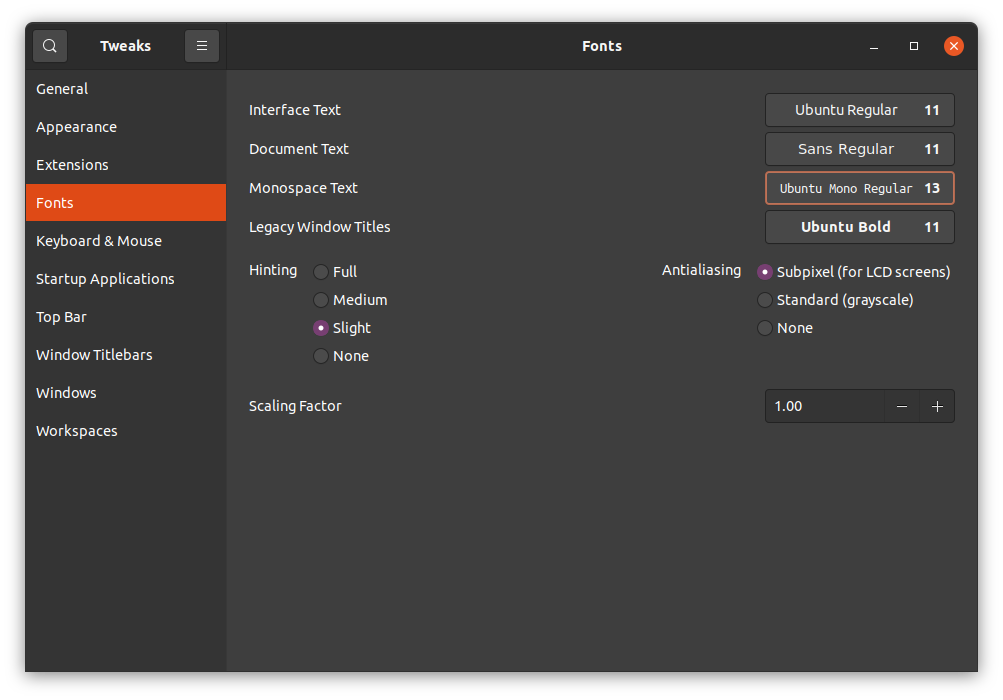
Task: Go to Workspaces settings
Action: pyautogui.click(x=126, y=431)
